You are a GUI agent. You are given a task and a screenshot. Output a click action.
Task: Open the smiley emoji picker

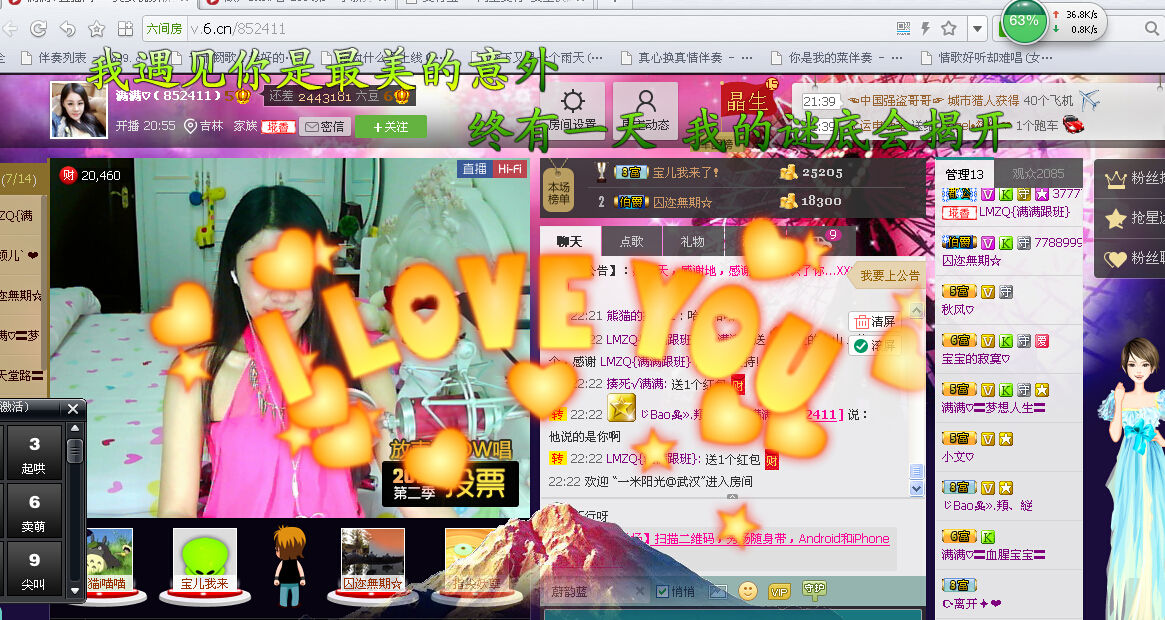pyautogui.click(x=748, y=592)
